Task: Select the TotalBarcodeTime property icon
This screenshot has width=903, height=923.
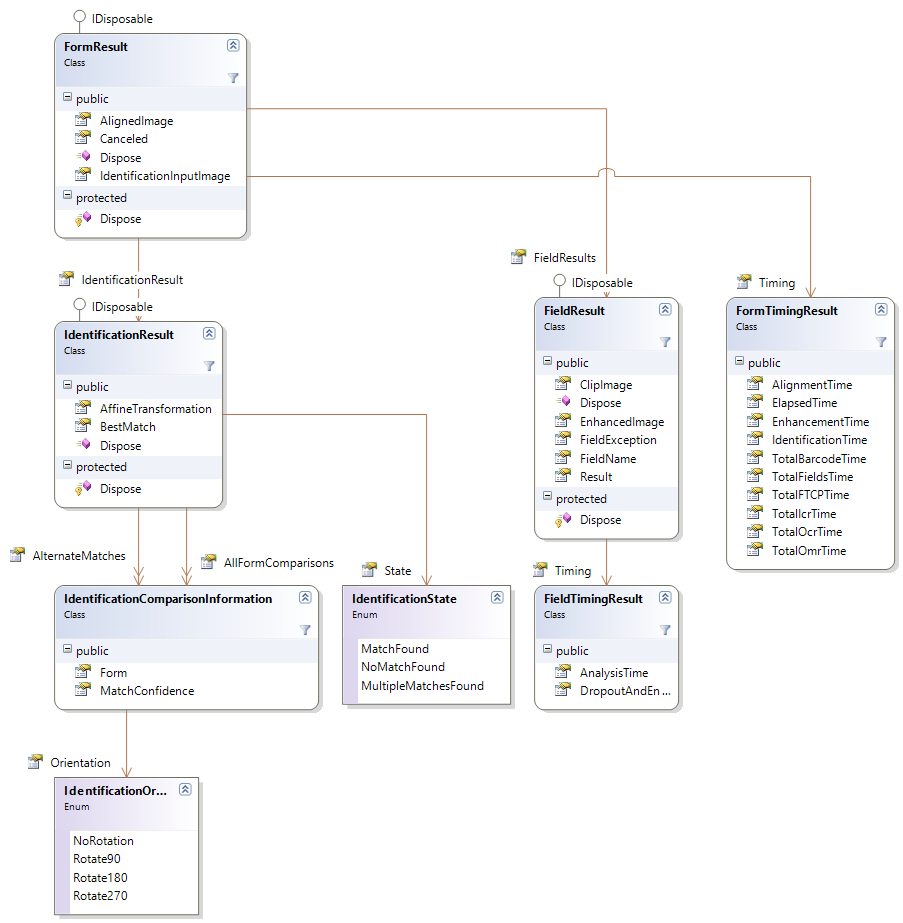Action: pos(755,458)
